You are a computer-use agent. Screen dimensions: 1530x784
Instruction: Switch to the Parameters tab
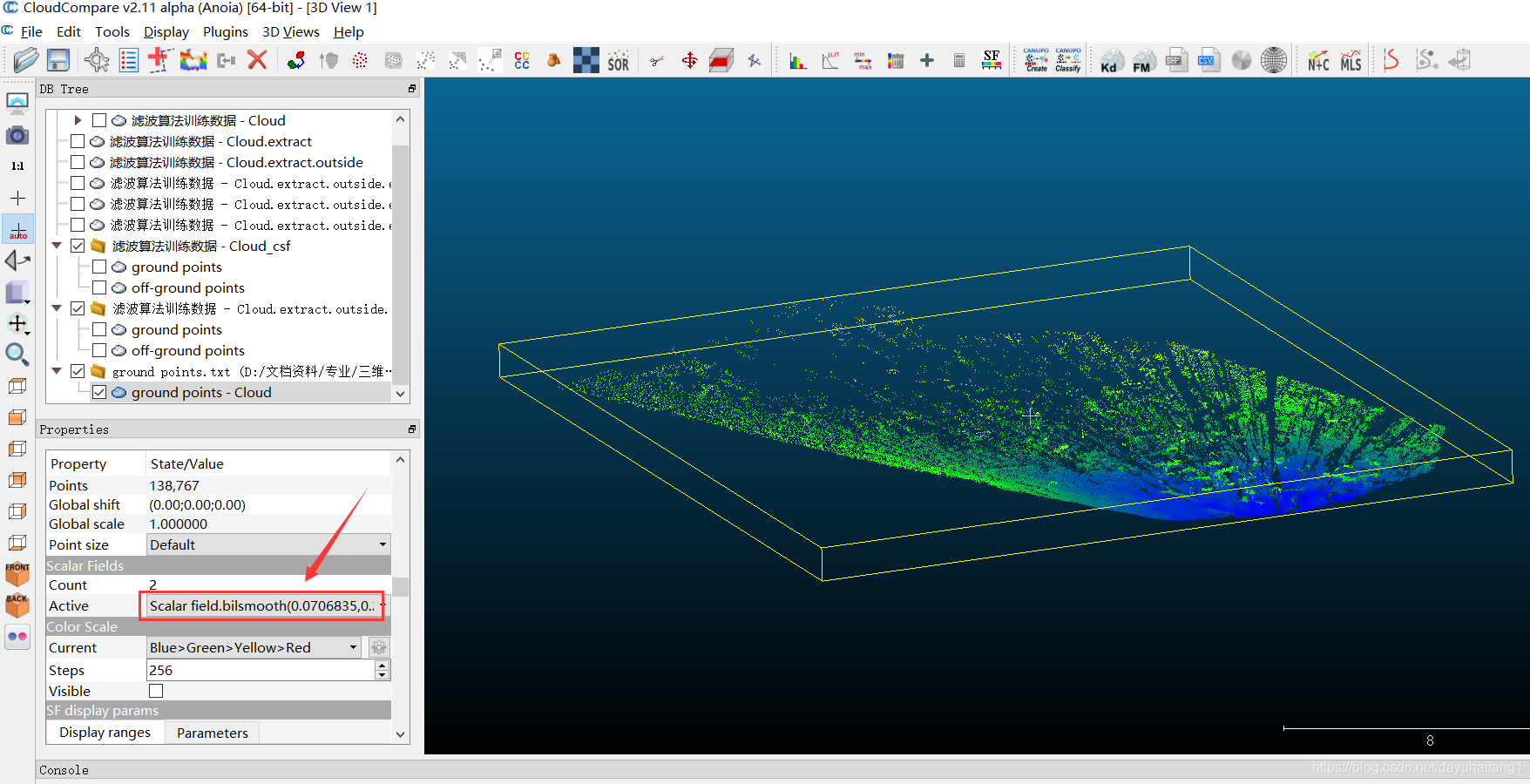click(x=213, y=733)
